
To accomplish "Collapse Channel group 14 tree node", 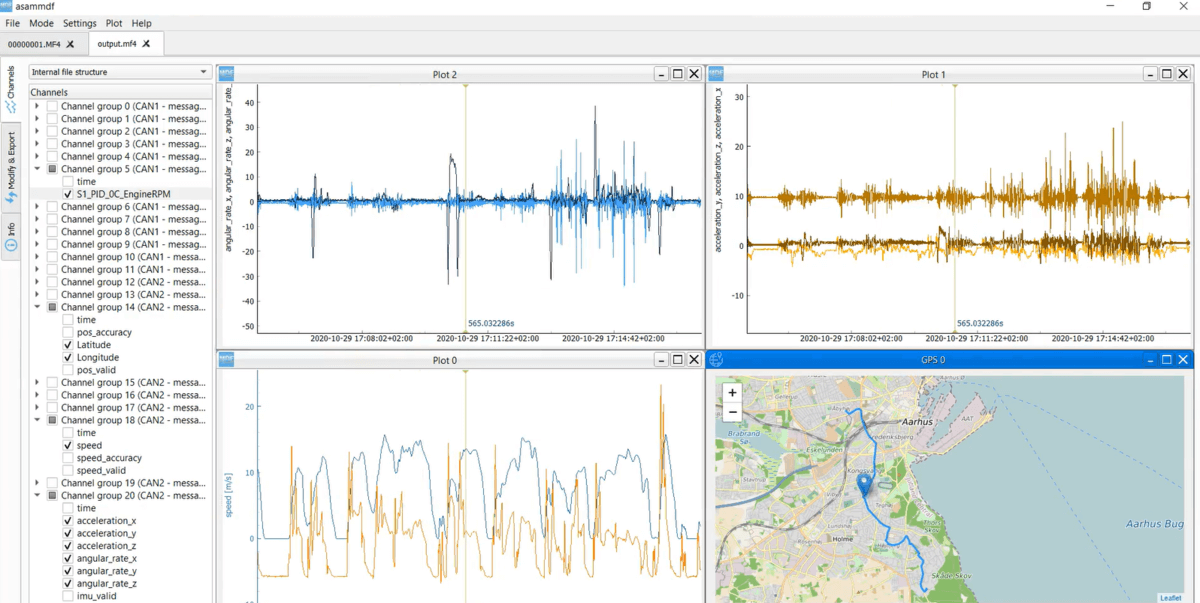I will (x=37, y=307).
